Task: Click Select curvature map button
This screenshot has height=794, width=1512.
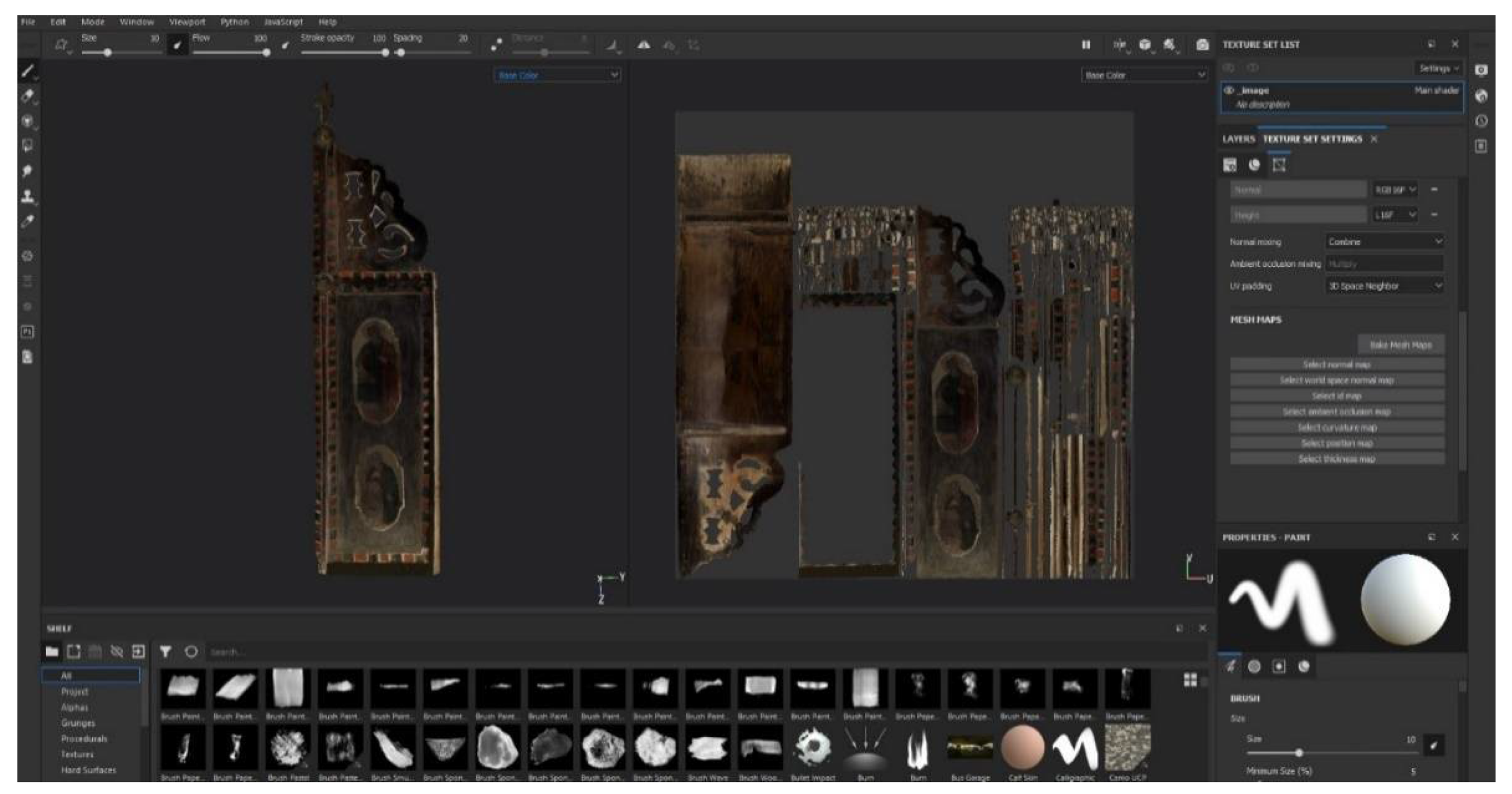Action: click(1337, 427)
